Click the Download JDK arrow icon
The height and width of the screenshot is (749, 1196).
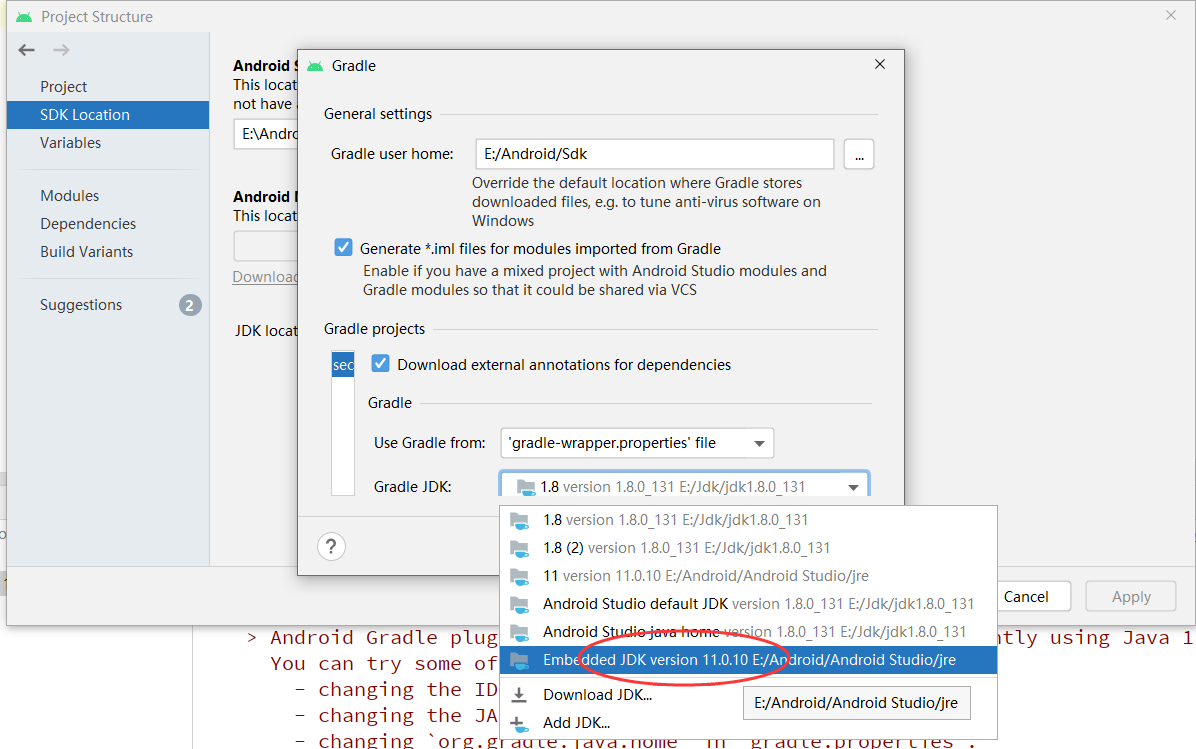[x=519, y=695]
